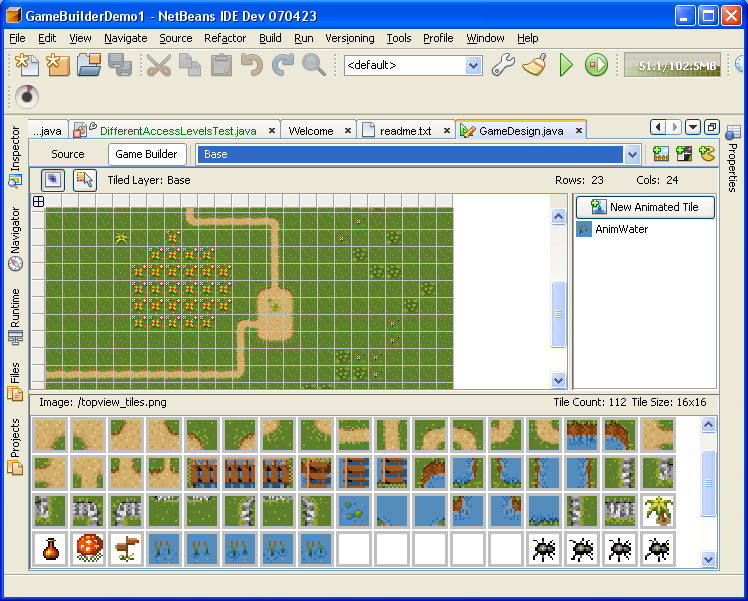Image resolution: width=748 pixels, height=601 pixels.
Task: Click the Copy toolbar icon
Action: 190,65
